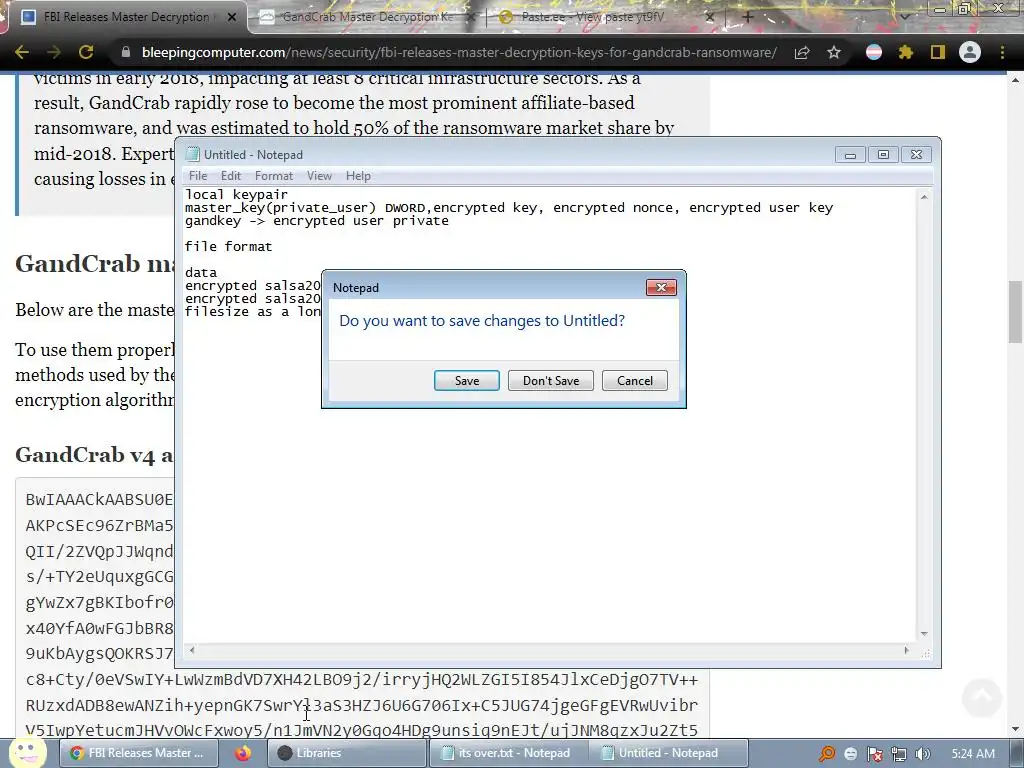
Task: Cancel the save changes prompt
Action: click(635, 381)
